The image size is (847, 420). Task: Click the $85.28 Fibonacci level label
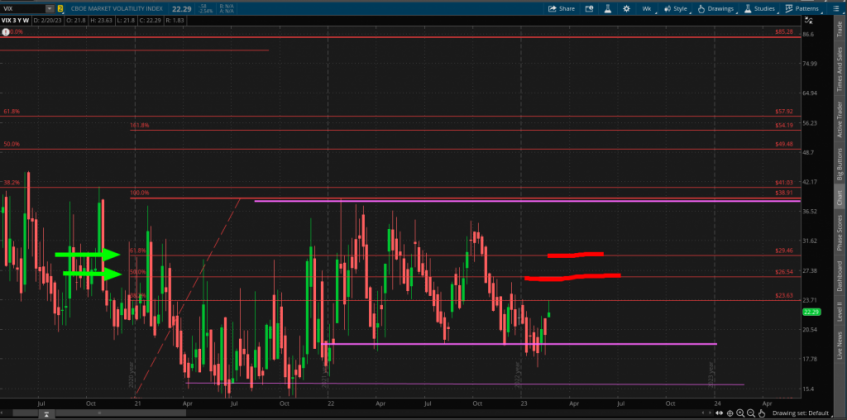[784, 32]
